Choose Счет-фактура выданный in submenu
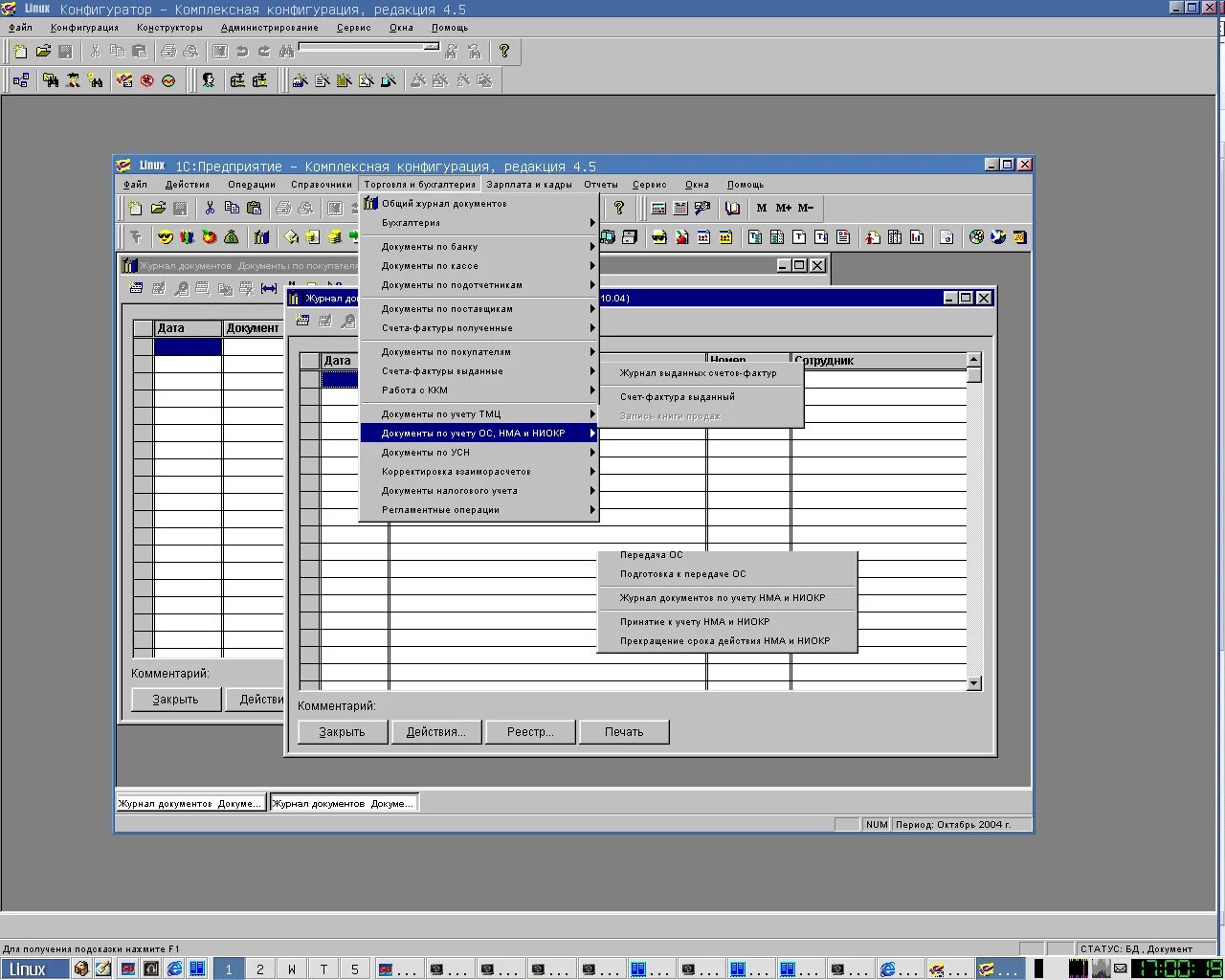 pyautogui.click(x=700, y=397)
